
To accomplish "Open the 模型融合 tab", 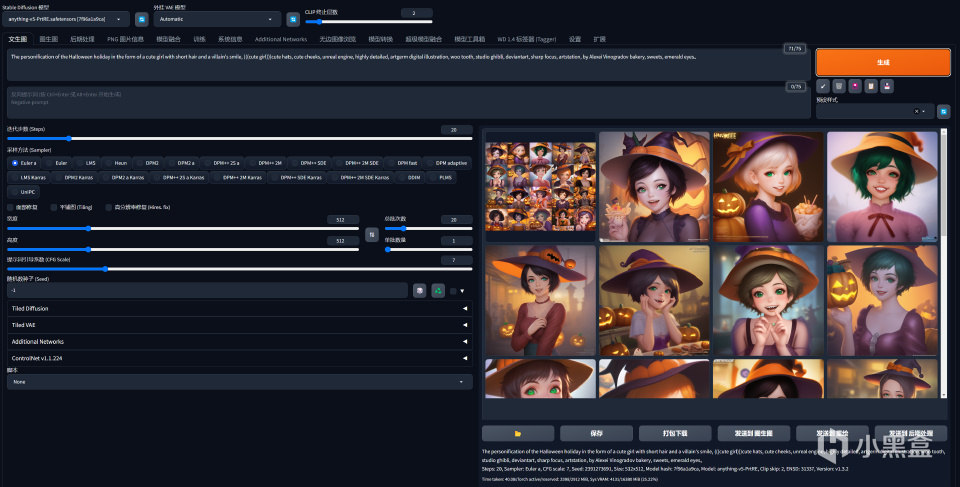I will click(168, 39).
